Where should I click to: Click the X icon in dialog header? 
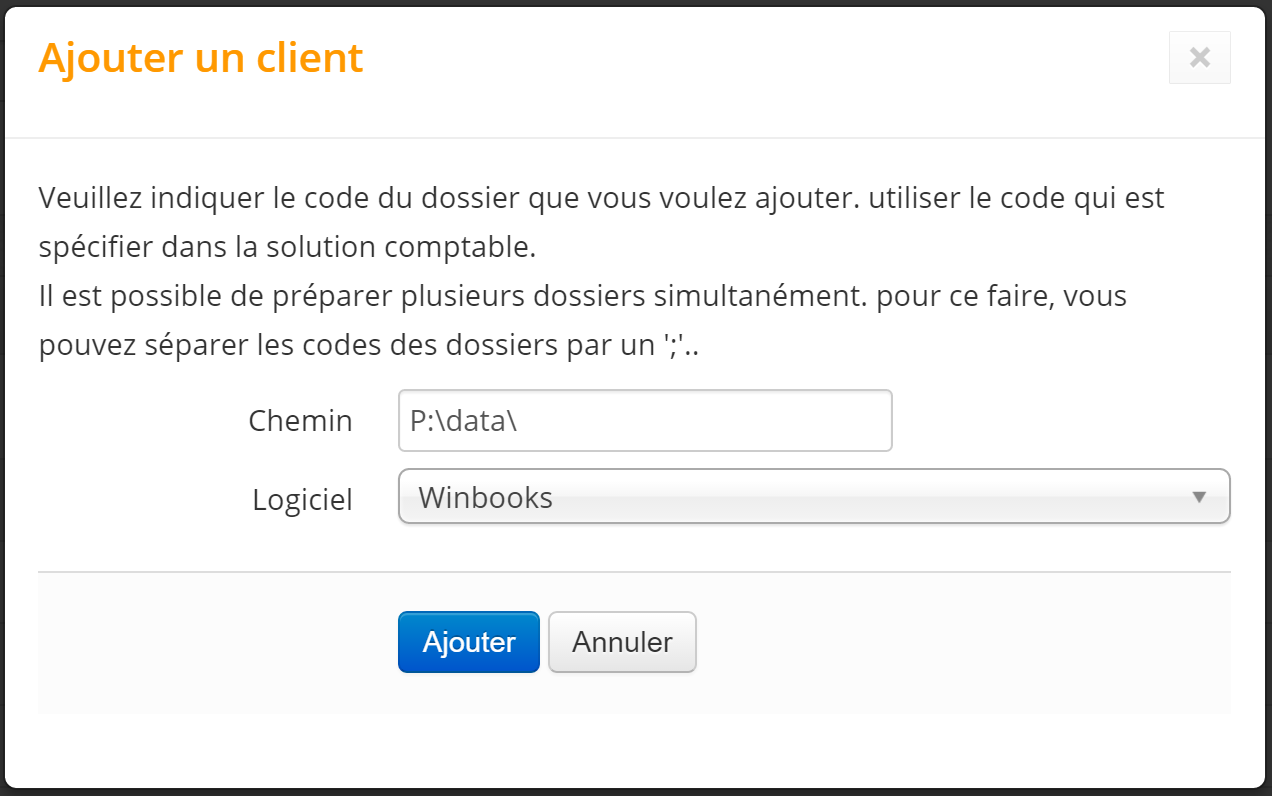(x=1199, y=57)
